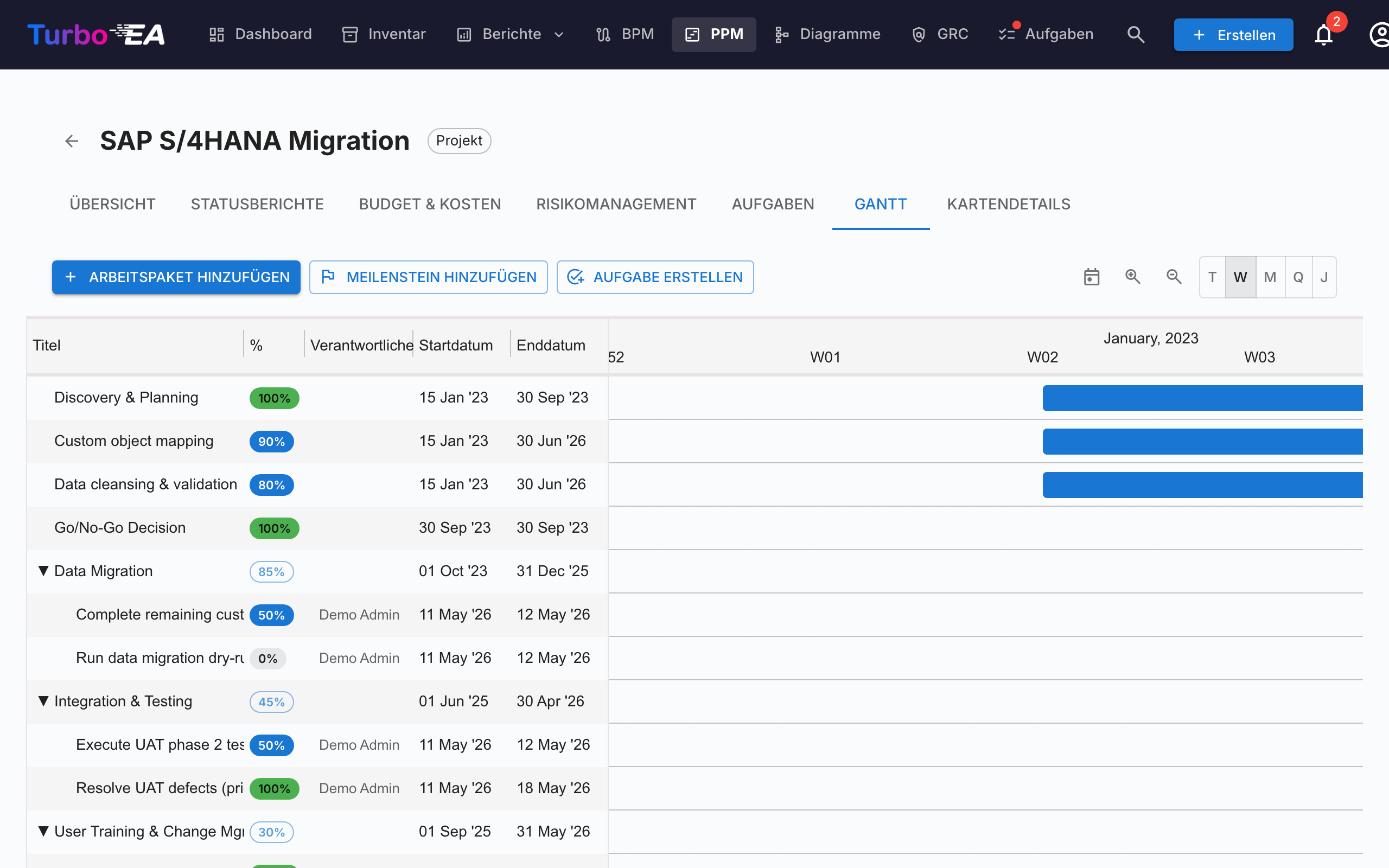Open the Budget & Kosten tab

click(430, 205)
